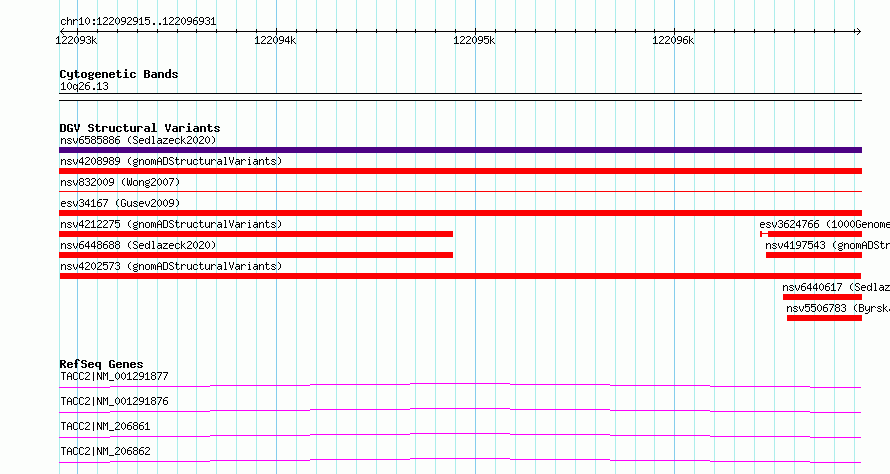
Task: Click the DGV Structural Variants track heading
Action: [140, 128]
